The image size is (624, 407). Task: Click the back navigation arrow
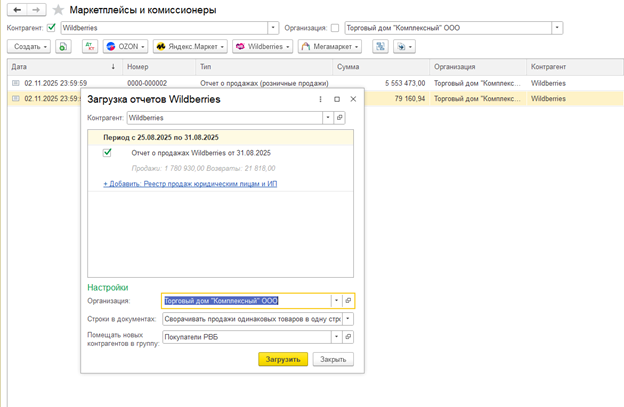point(17,9)
